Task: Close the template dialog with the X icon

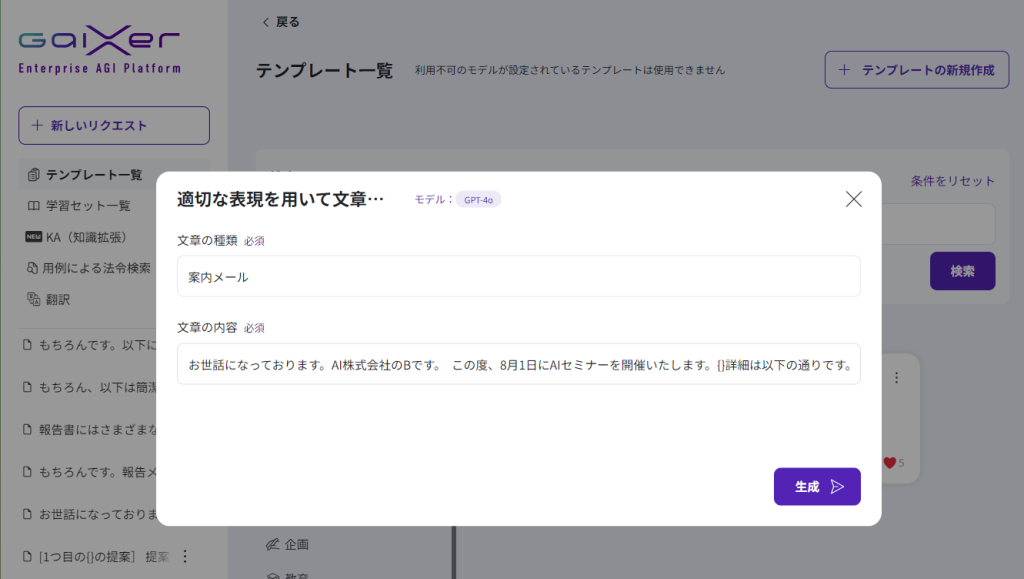Action: pos(853,199)
